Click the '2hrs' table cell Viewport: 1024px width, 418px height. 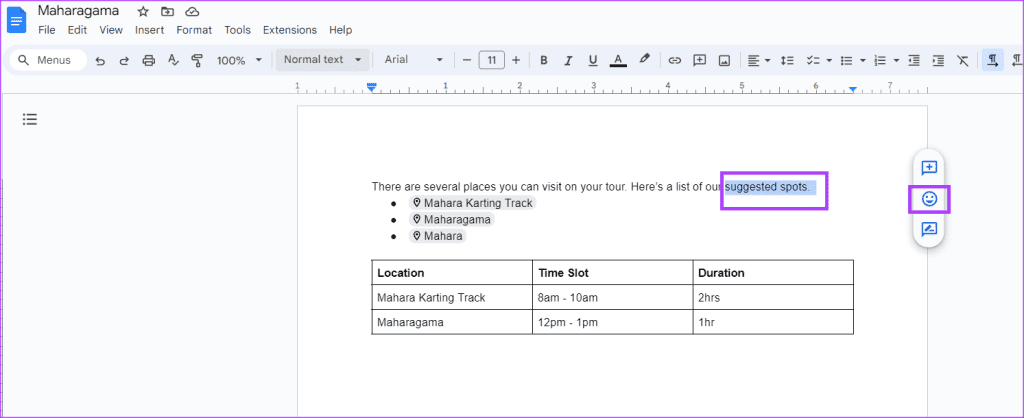pos(773,297)
